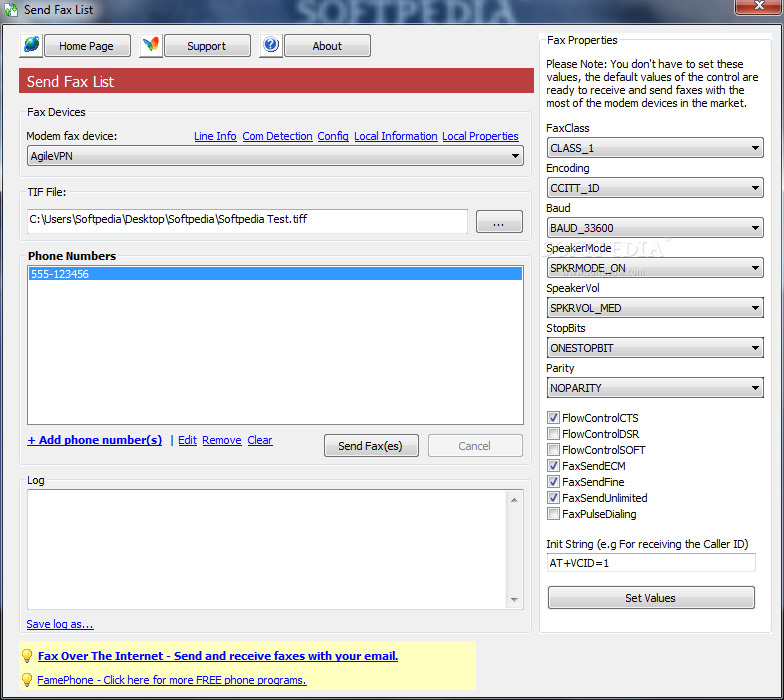
Task: Click the lightbulb icon next to FamePhone
Action: tap(28, 680)
